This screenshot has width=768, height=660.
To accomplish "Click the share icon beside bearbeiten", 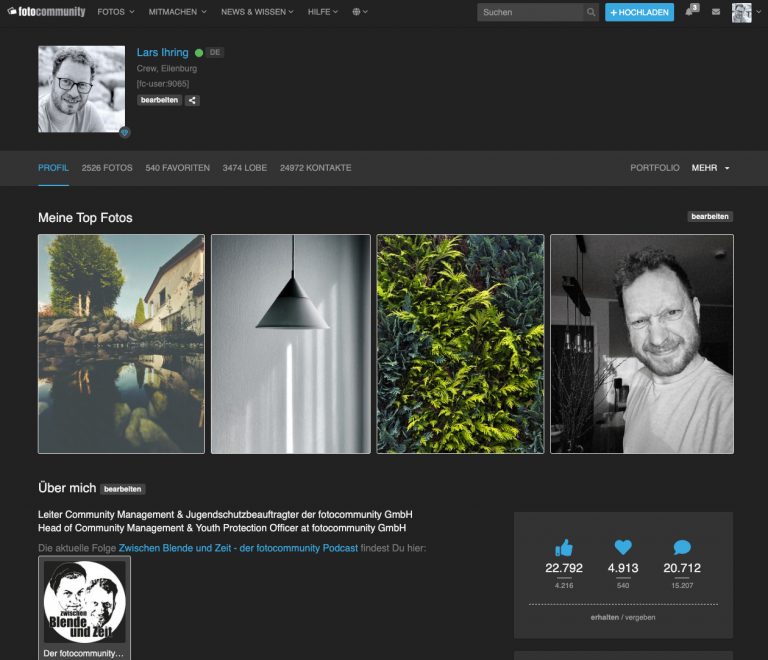I will tap(193, 100).
